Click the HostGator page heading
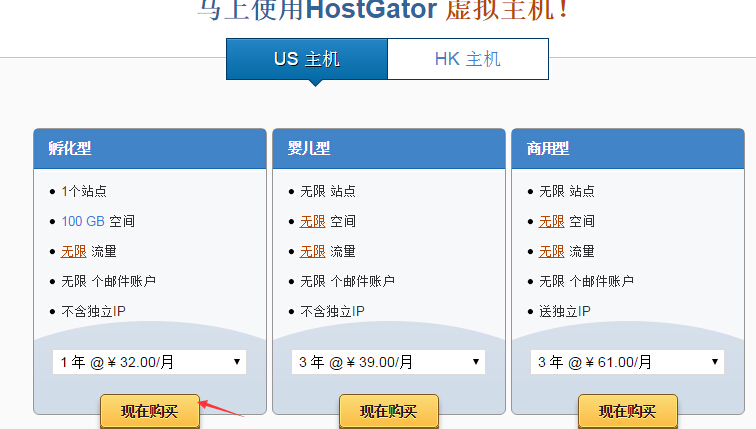Image resolution: width=756 pixels, height=429 pixels. [x=384, y=10]
